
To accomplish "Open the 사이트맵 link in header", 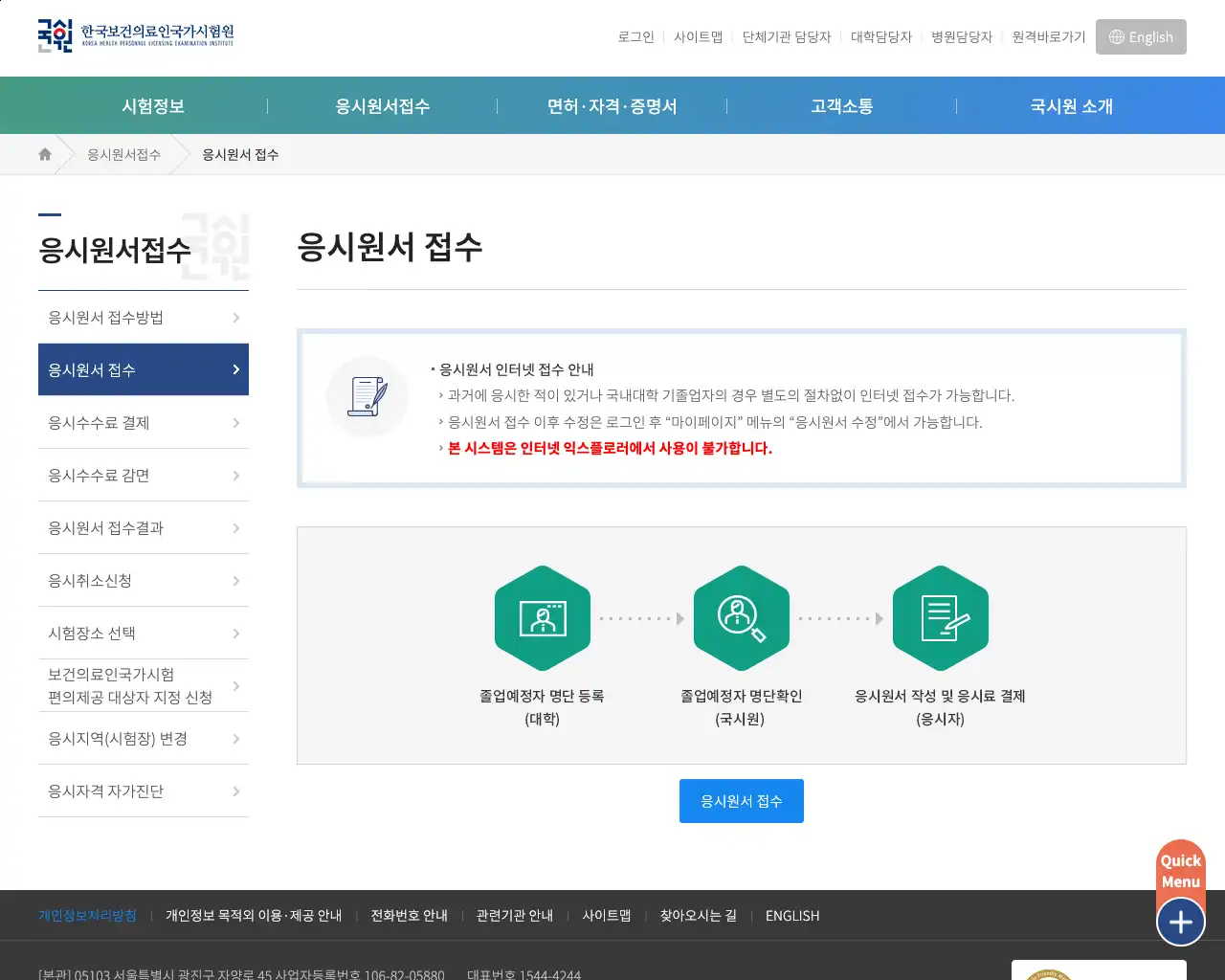I will coord(699,37).
